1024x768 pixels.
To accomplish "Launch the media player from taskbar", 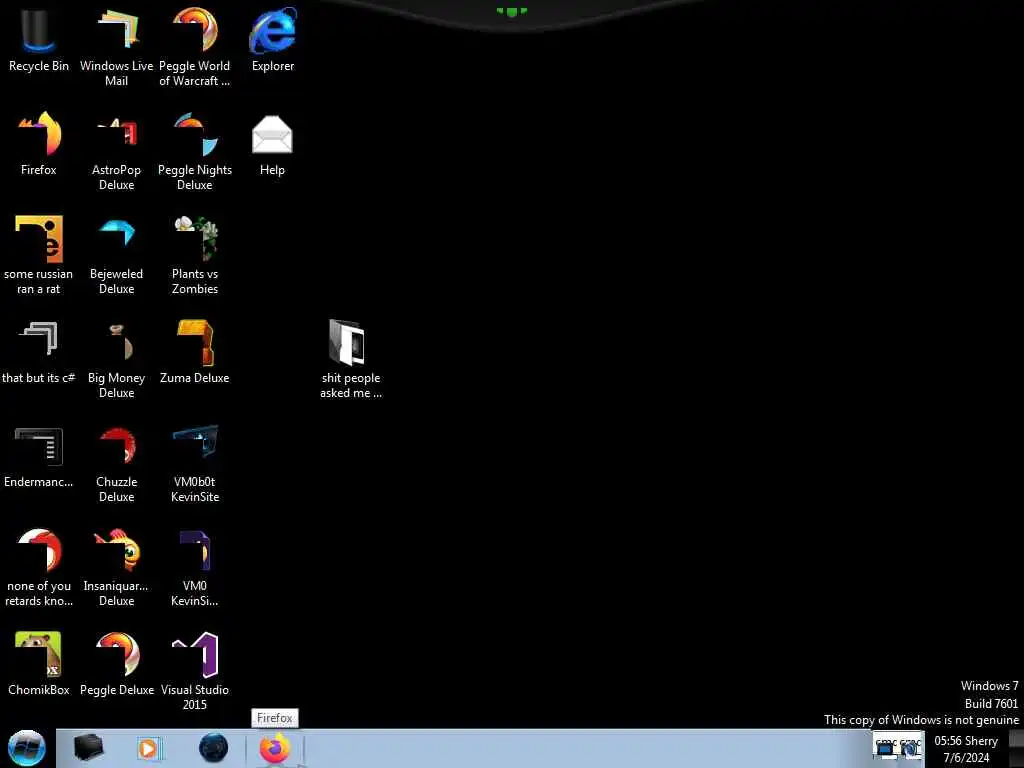I will click(x=149, y=748).
